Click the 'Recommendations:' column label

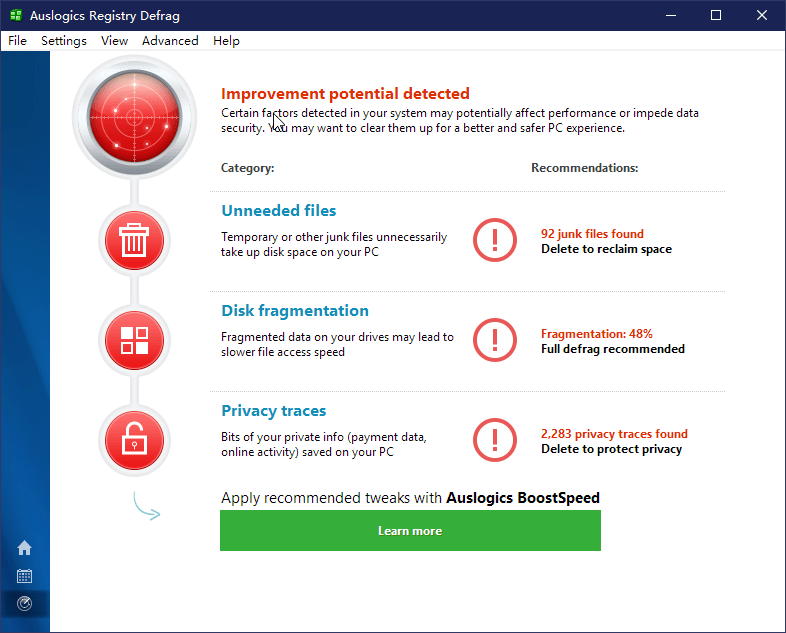(584, 168)
